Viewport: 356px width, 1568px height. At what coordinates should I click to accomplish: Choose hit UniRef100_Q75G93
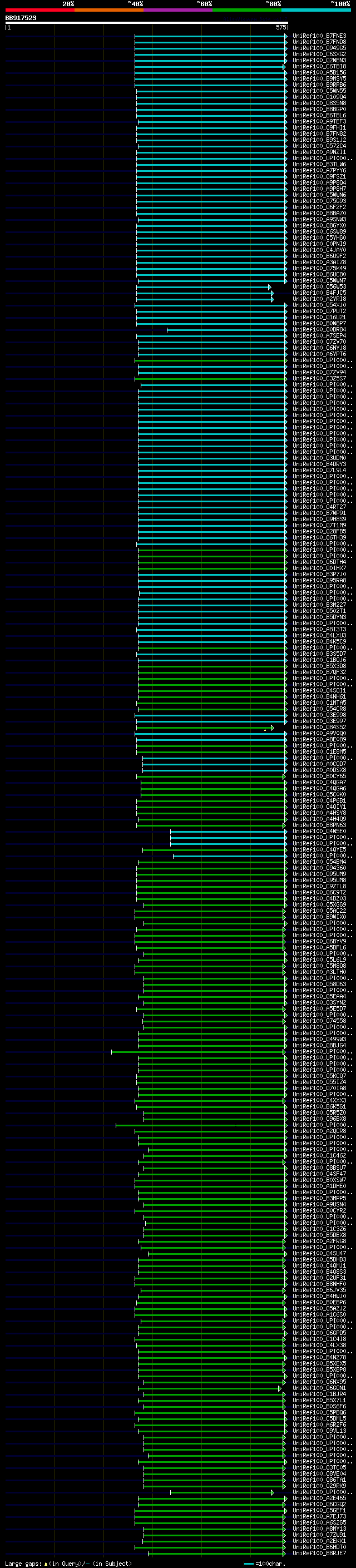click(319, 201)
